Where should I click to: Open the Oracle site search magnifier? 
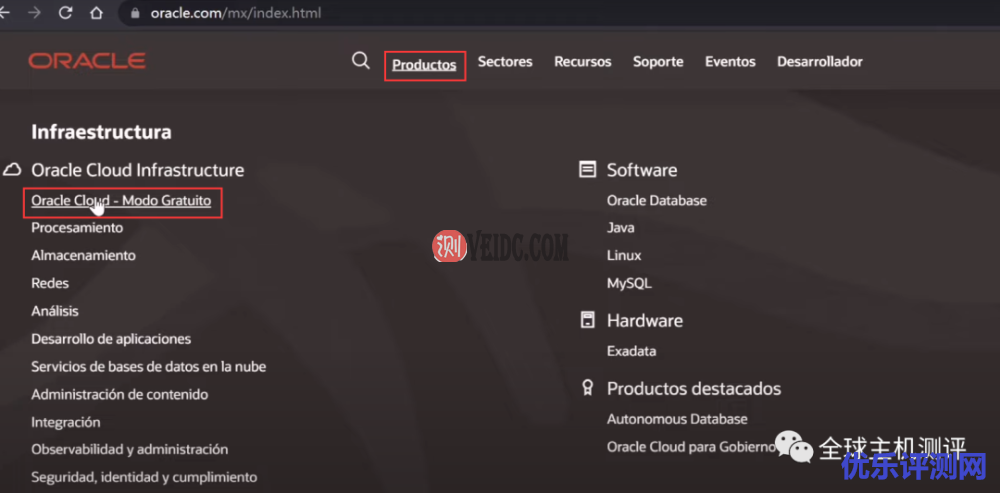(360, 61)
